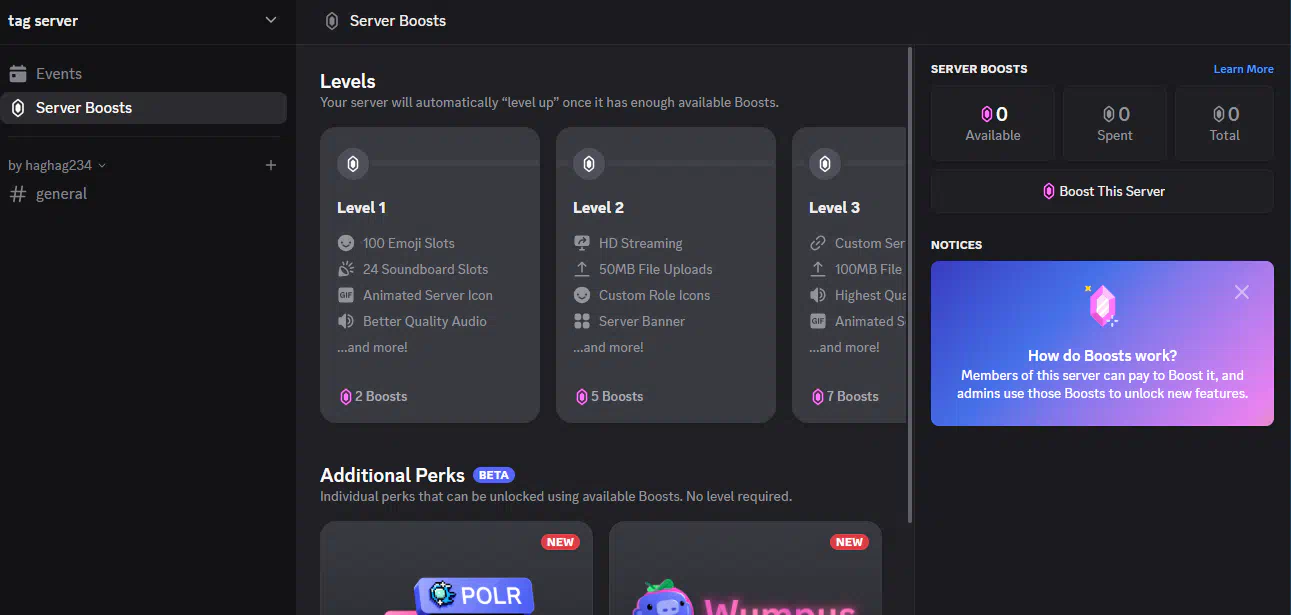This screenshot has height=615, width=1291.
Task: Click the 100 Emoji Slots smiley icon
Action: pos(346,243)
